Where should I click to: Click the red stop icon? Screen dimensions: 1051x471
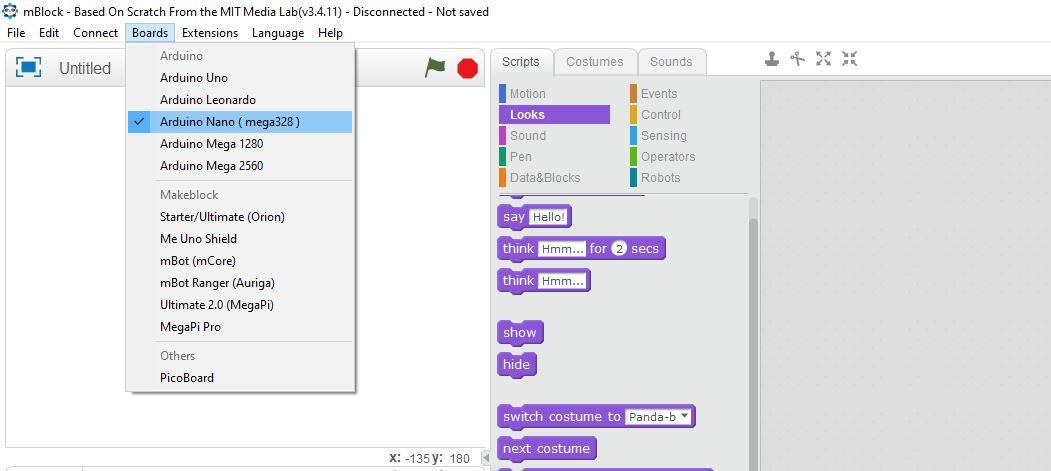tap(467, 68)
